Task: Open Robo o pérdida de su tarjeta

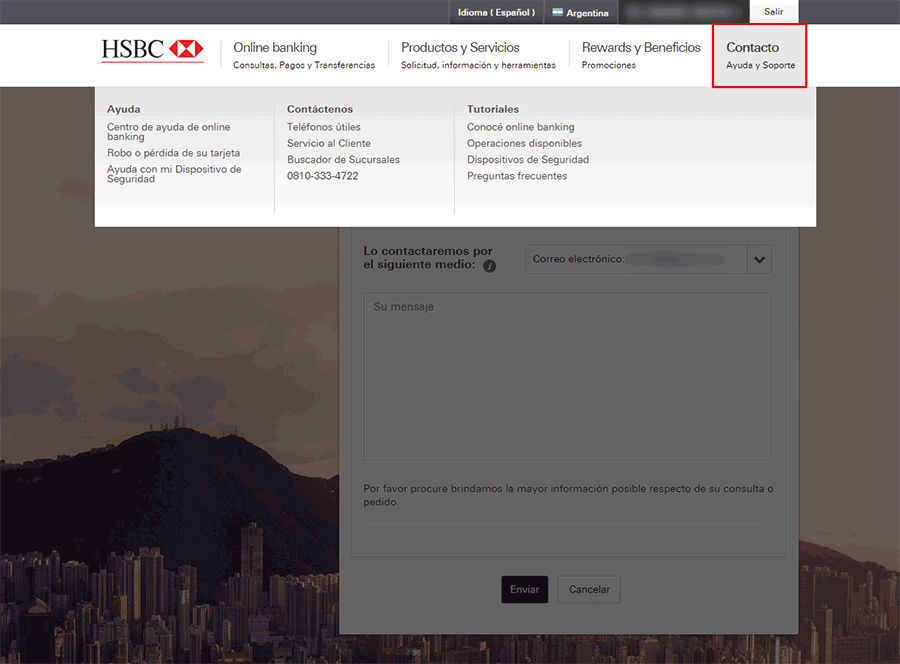Action: pos(173,153)
